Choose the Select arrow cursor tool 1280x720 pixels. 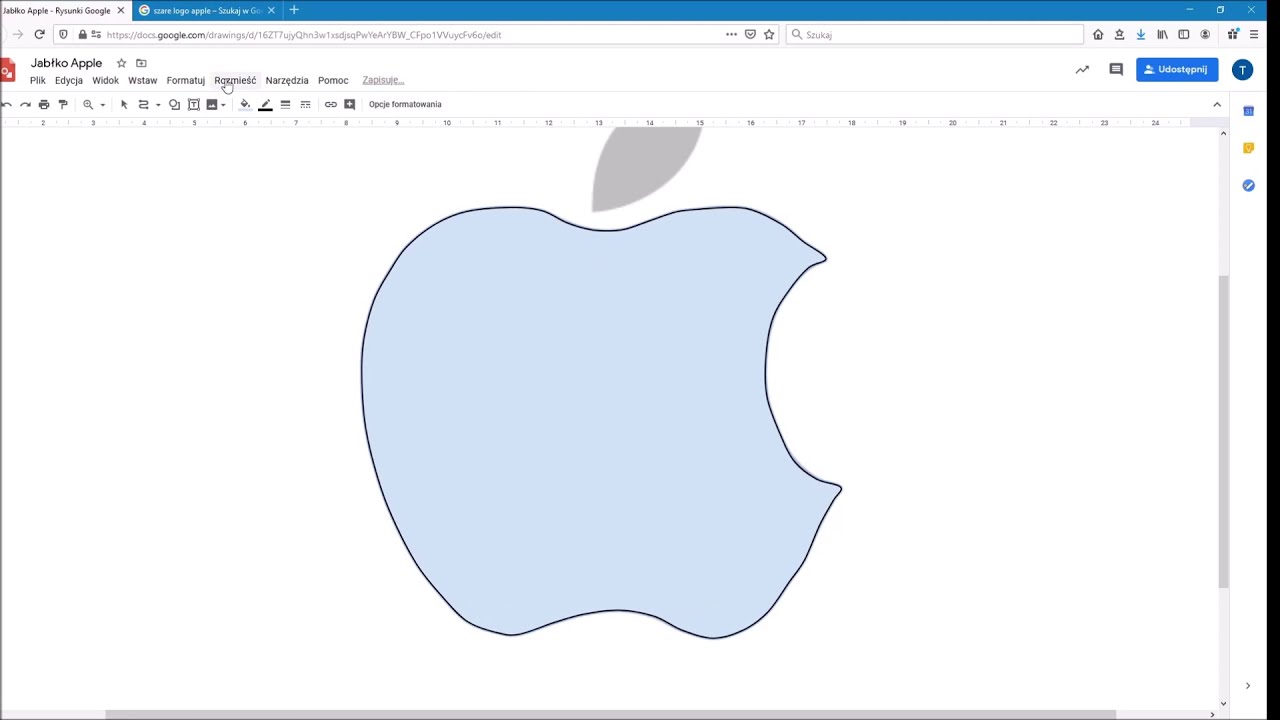(124, 104)
